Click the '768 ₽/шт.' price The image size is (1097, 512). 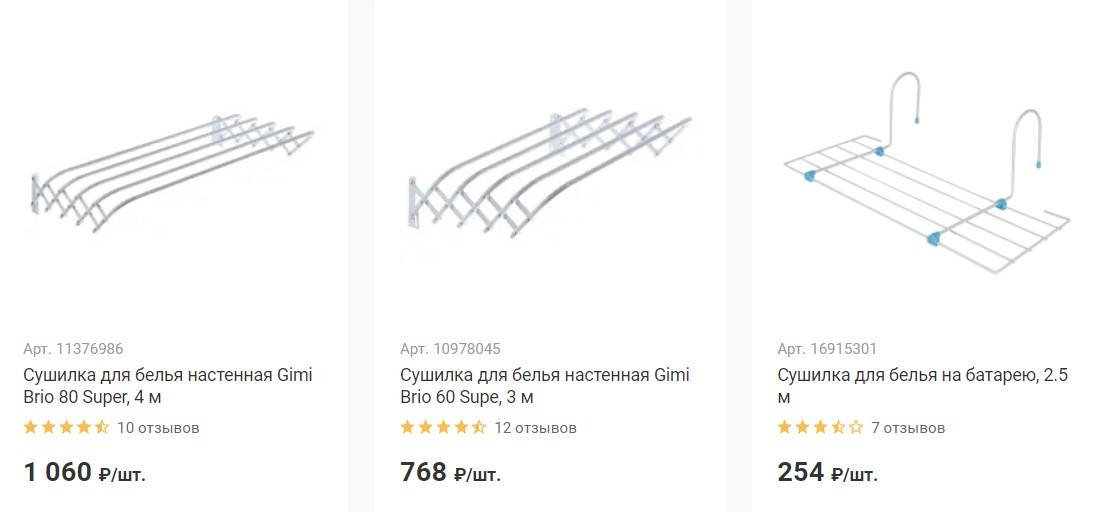click(450, 473)
